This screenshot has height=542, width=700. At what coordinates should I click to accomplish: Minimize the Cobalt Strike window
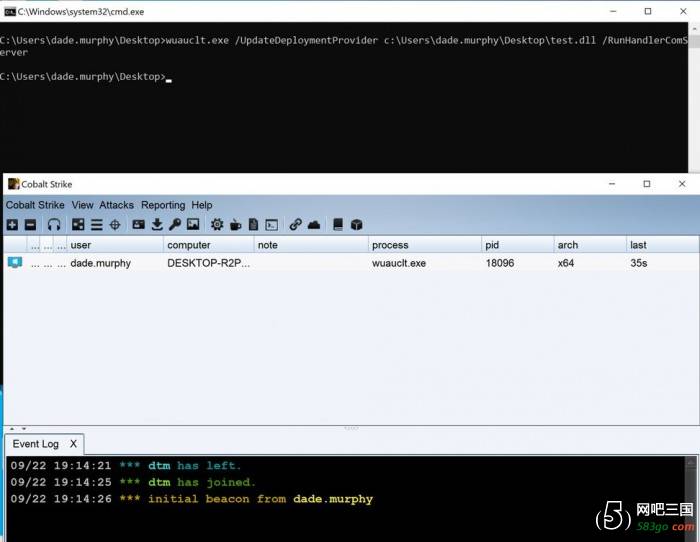612,184
